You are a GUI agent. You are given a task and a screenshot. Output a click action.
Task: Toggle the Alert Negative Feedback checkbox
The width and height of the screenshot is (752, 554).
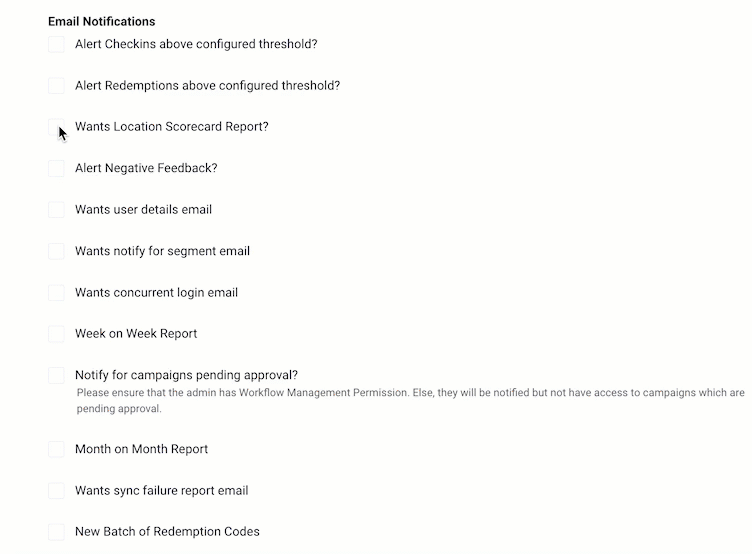tap(56, 168)
